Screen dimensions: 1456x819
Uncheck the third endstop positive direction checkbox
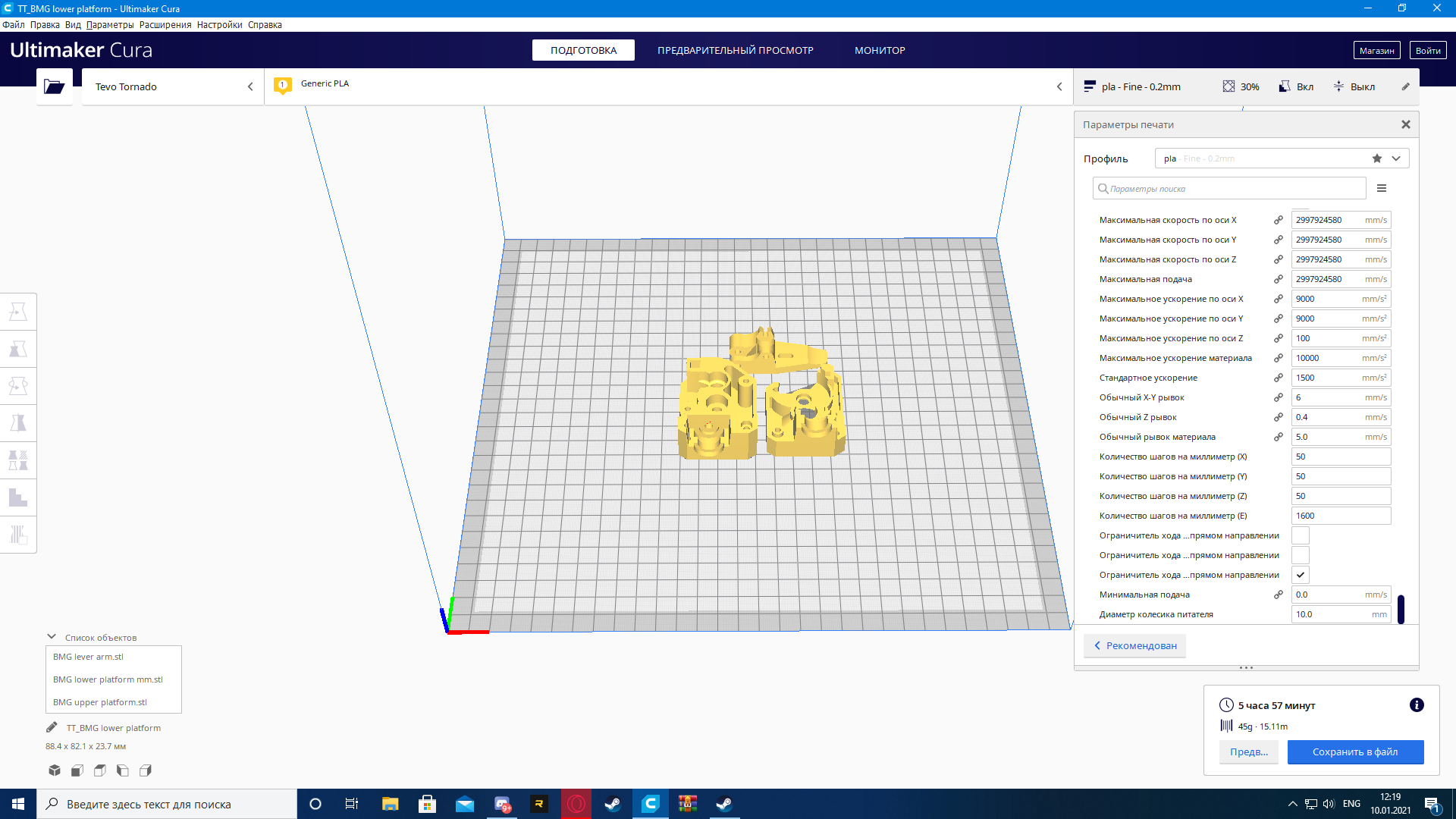(1300, 575)
